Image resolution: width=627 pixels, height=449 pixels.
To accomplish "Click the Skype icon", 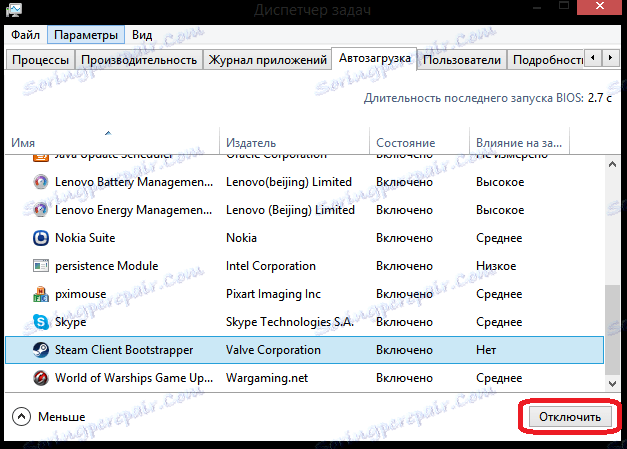I will coord(40,322).
